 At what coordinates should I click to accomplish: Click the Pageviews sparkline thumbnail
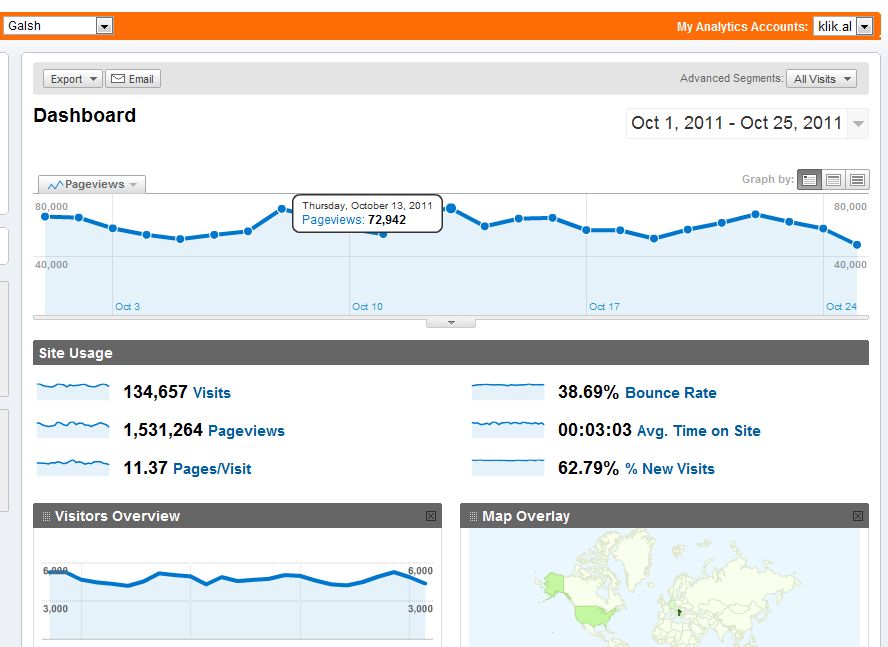point(73,429)
